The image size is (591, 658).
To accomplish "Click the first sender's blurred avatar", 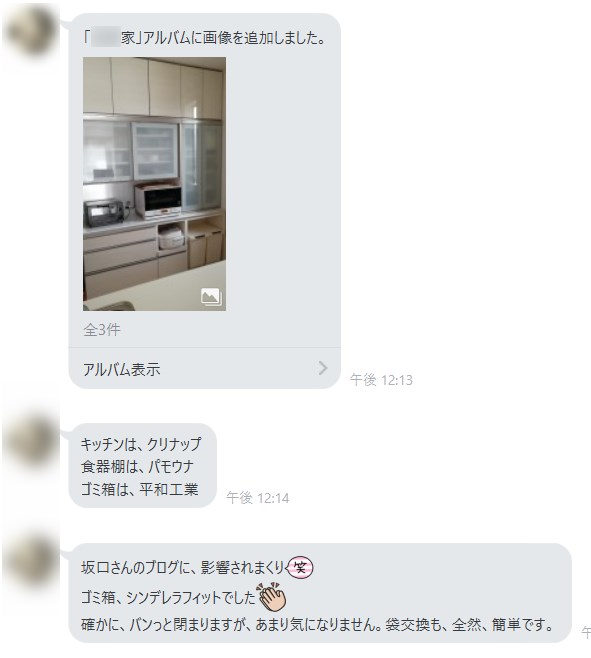I will click(31, 31).
